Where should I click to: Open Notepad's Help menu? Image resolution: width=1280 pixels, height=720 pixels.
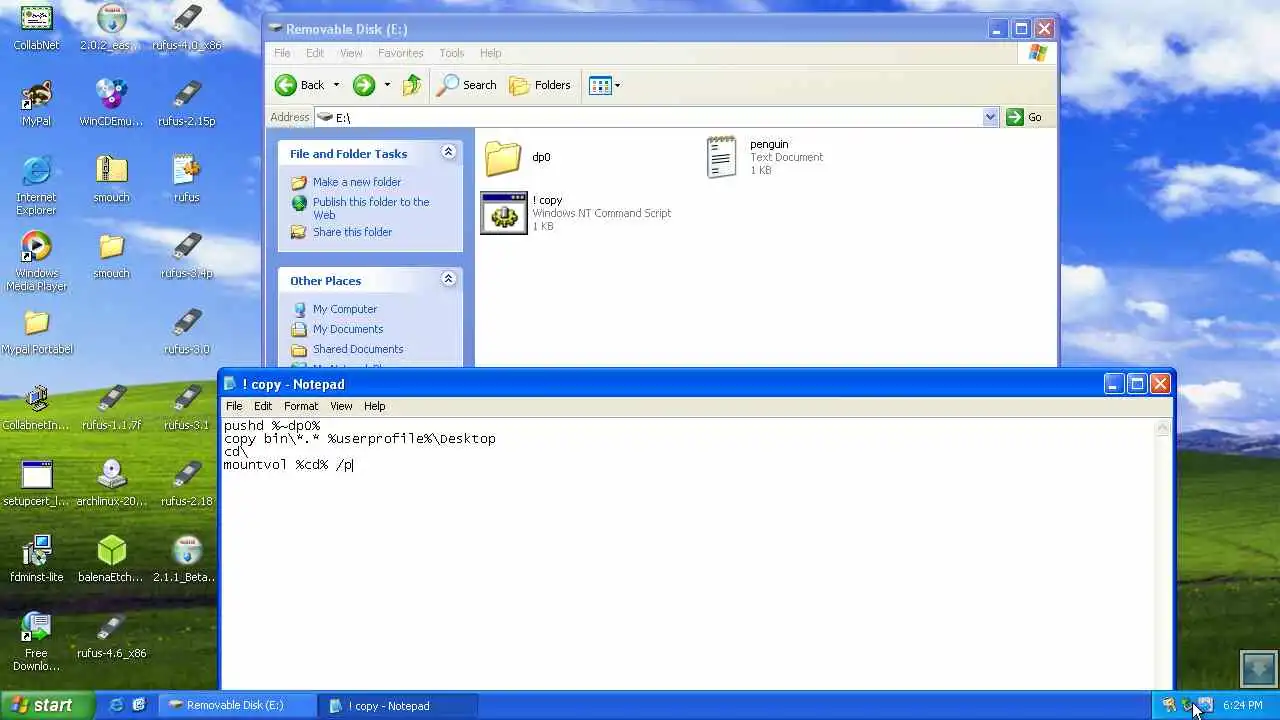pyautogui.click(x=374, y=406)
